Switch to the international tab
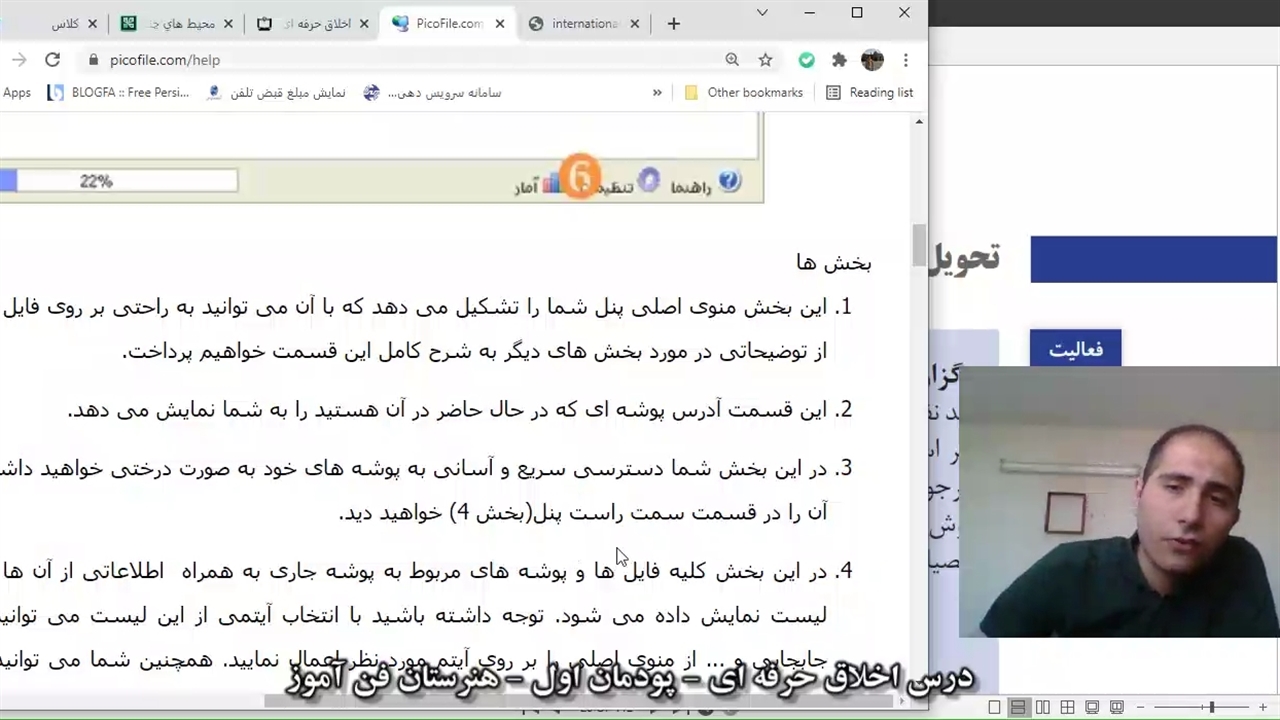Viewport: 1280px width, 720px height. point(585,24)
